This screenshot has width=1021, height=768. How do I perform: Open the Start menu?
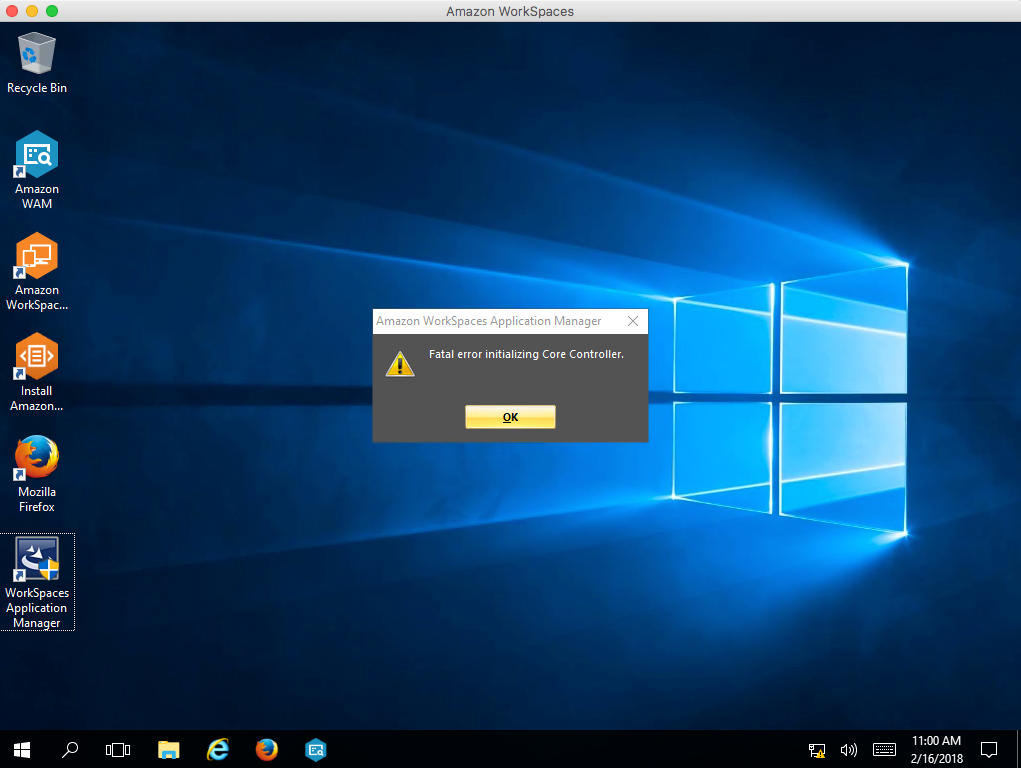pos(21,749)
